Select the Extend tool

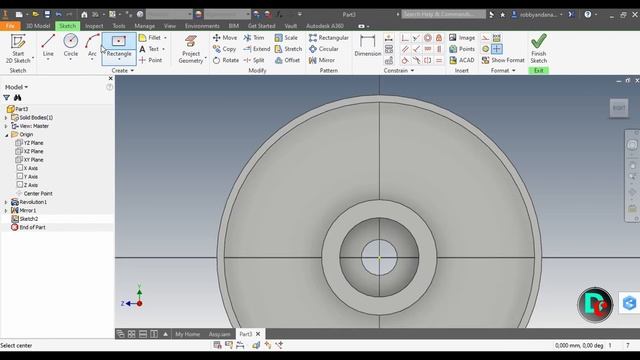[x=257, y=49]
